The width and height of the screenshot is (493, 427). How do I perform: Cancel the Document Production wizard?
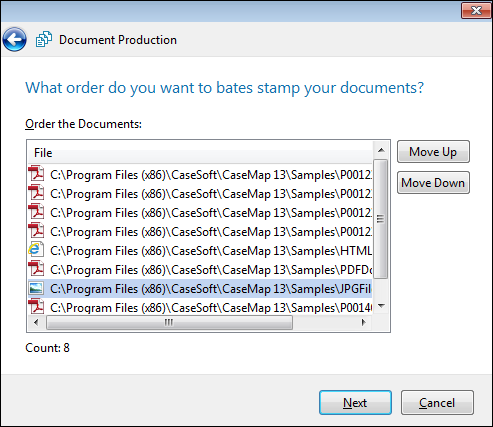(x=437, y=403)
